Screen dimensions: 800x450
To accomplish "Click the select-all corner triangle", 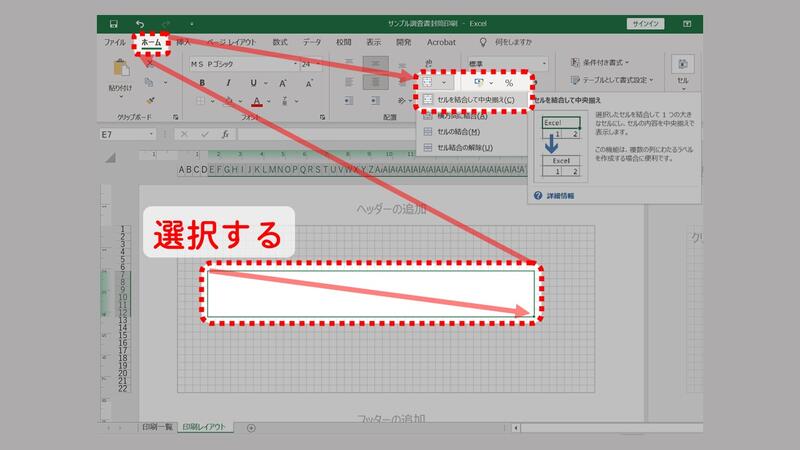I will (x=110, y=158).
